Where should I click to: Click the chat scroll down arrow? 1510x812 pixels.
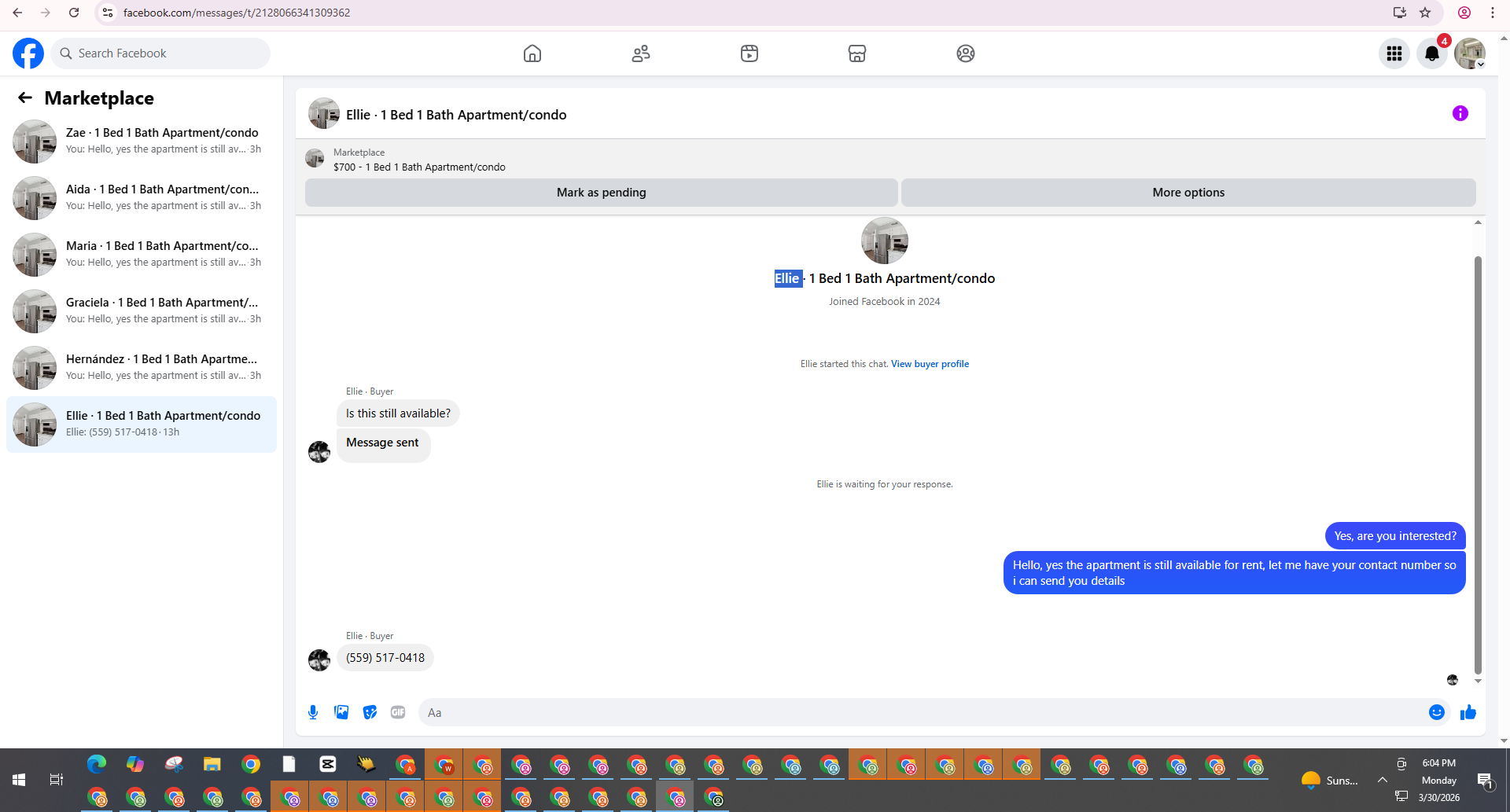1478,682
